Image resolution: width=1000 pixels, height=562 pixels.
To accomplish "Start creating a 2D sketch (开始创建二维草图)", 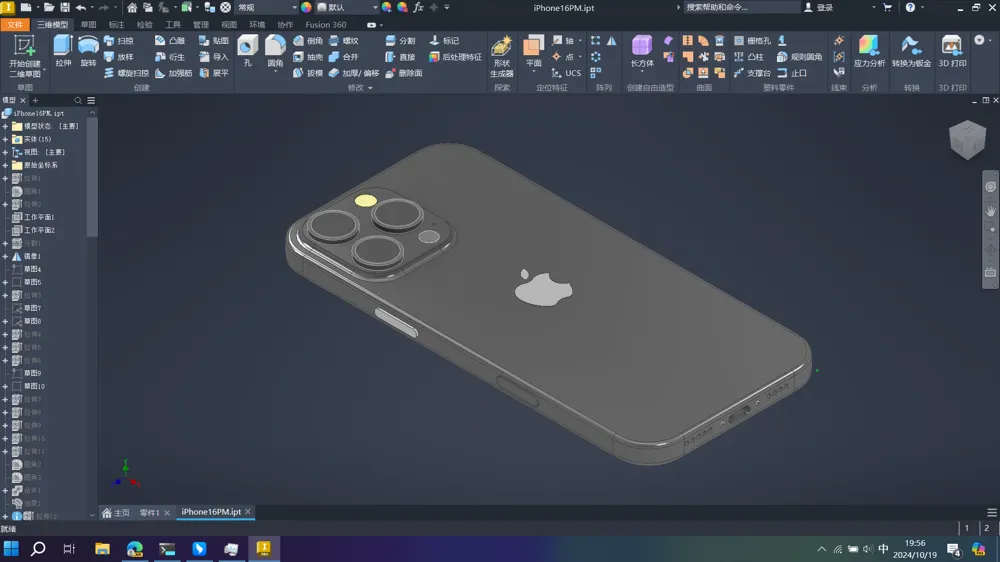I will (x=24, y=57).
